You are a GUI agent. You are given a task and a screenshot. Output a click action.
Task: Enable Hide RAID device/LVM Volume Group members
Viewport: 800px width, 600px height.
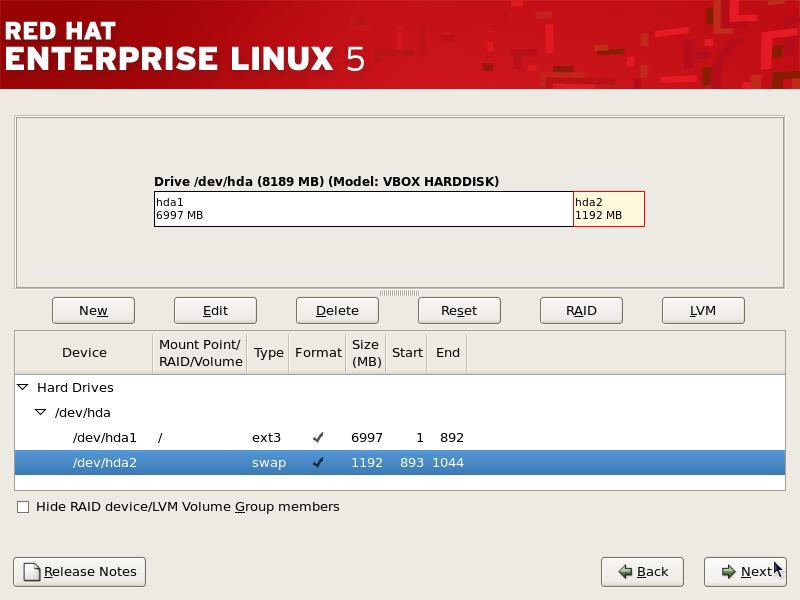(x=23, y=507)
